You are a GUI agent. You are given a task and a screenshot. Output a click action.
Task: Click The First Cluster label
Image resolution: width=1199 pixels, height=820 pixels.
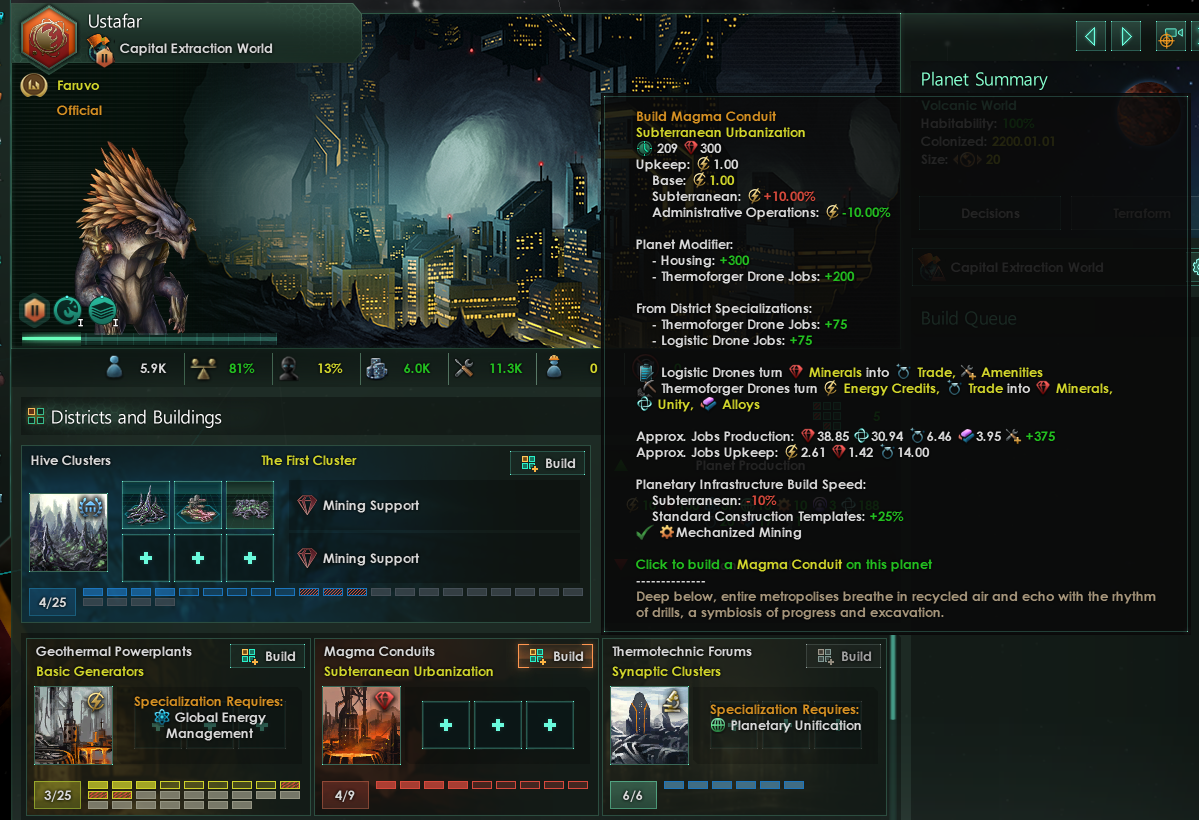coord(308,460)
